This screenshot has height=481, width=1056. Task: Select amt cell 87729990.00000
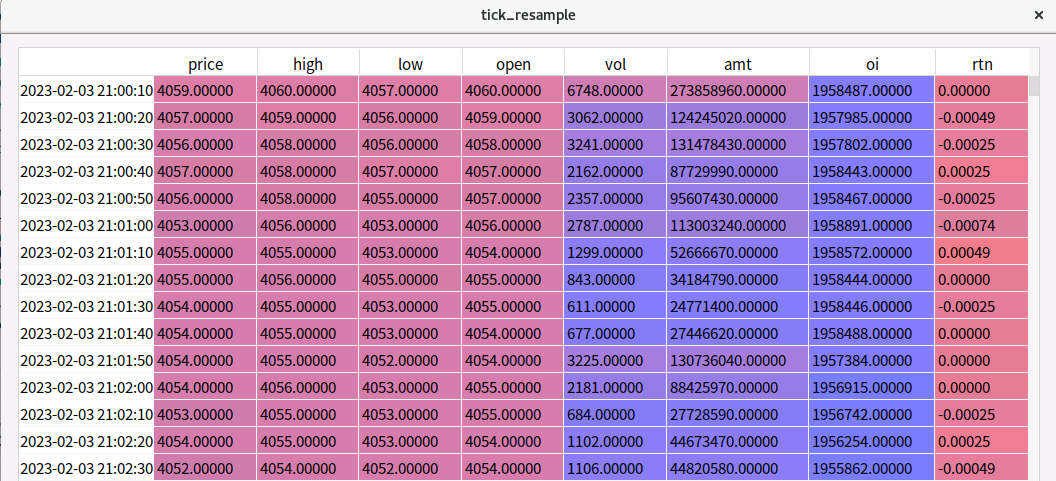[738, 171]
